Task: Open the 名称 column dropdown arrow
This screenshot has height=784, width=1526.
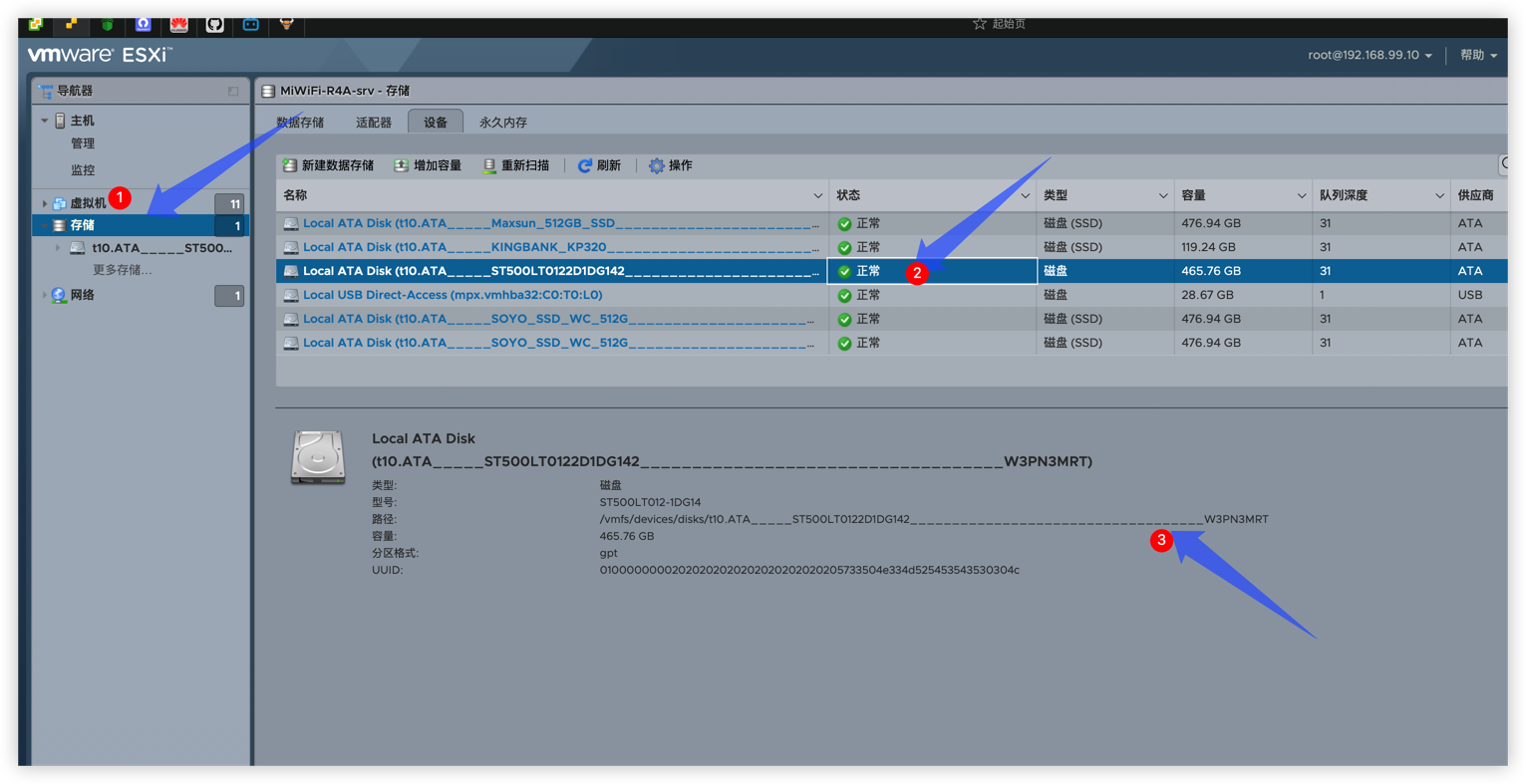Action: pyautogui.click(x=817, y=196)
